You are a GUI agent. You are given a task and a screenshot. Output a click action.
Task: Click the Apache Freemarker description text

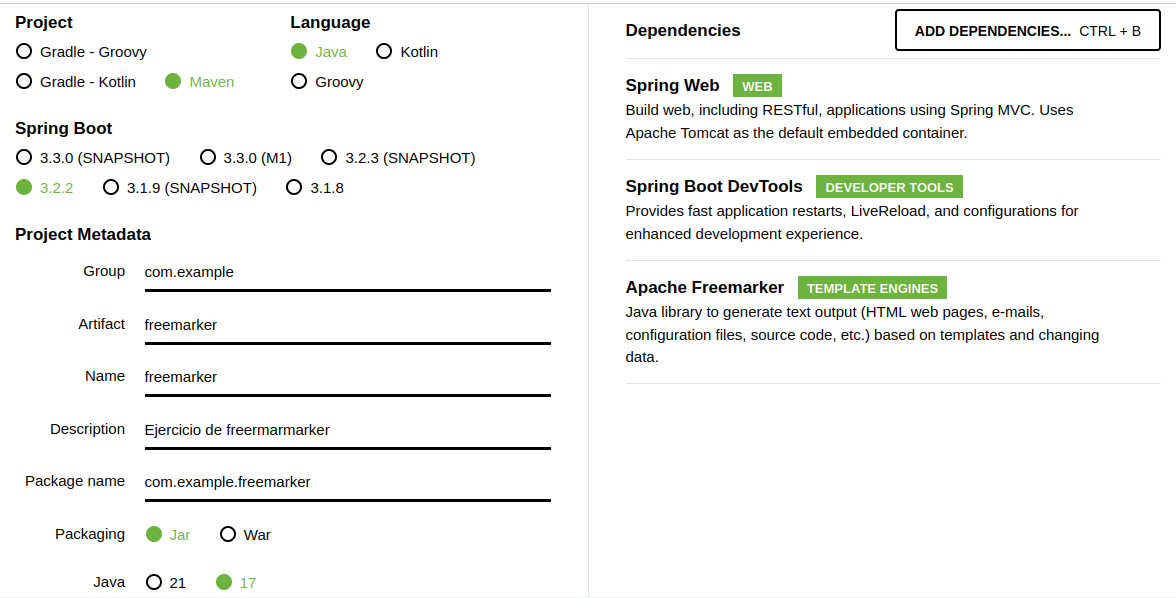(x=862, y=335)
